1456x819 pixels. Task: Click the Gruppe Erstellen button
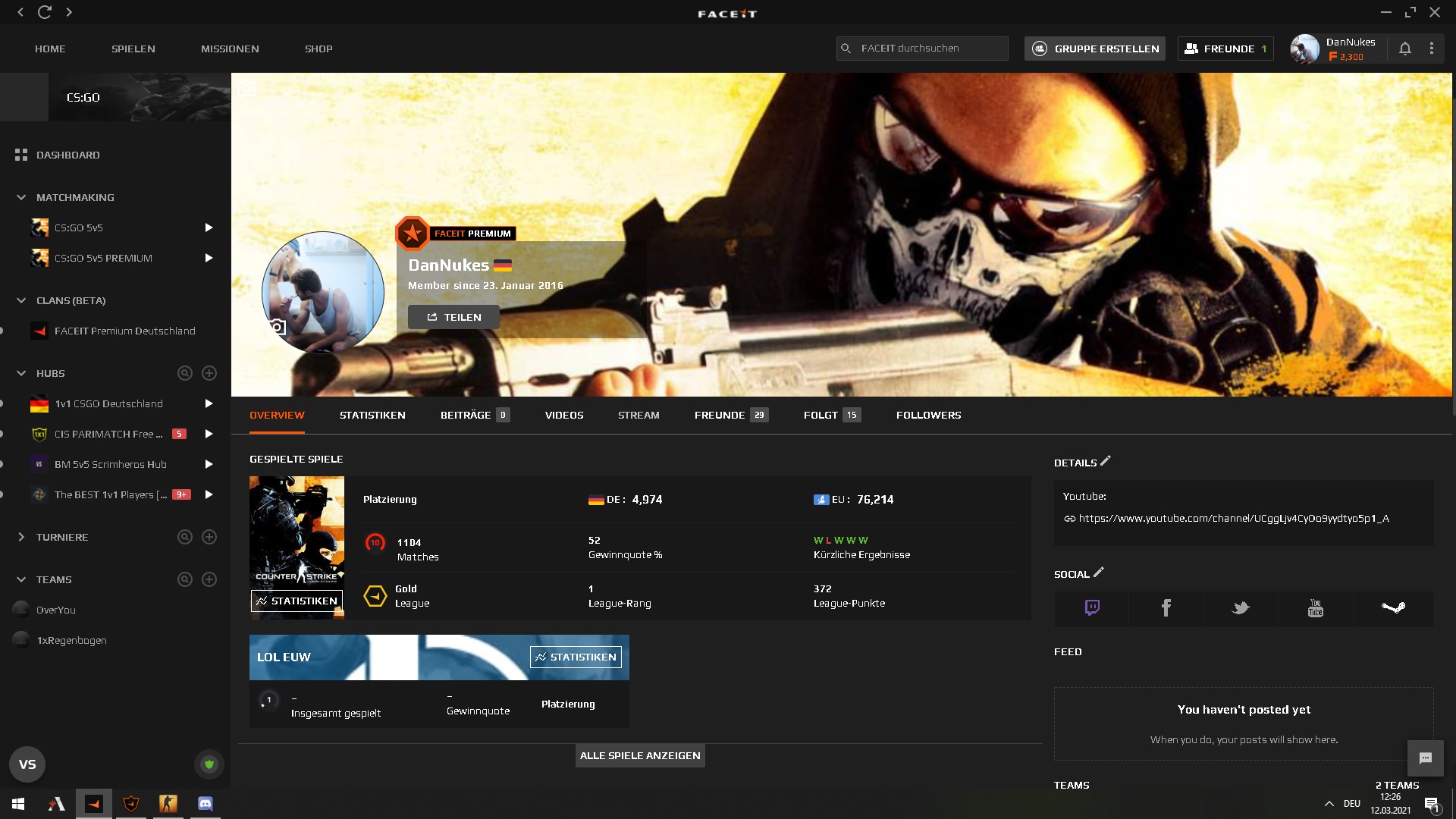(1094, 49)
